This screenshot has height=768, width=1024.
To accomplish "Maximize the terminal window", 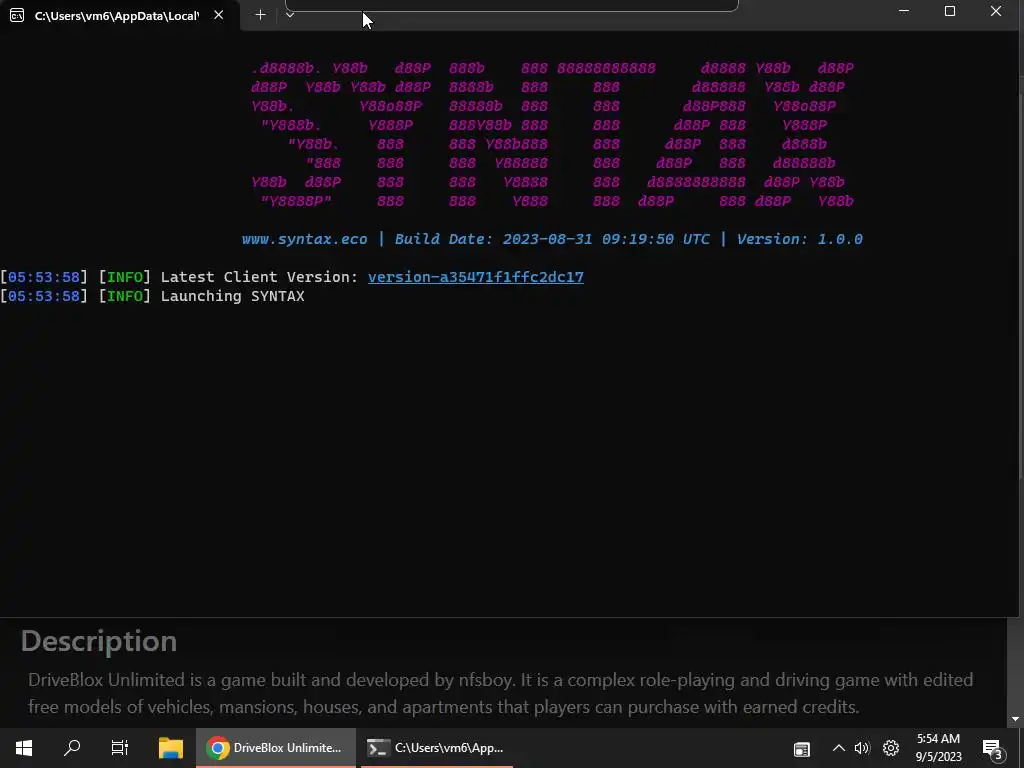I will (x=950, y=11).
